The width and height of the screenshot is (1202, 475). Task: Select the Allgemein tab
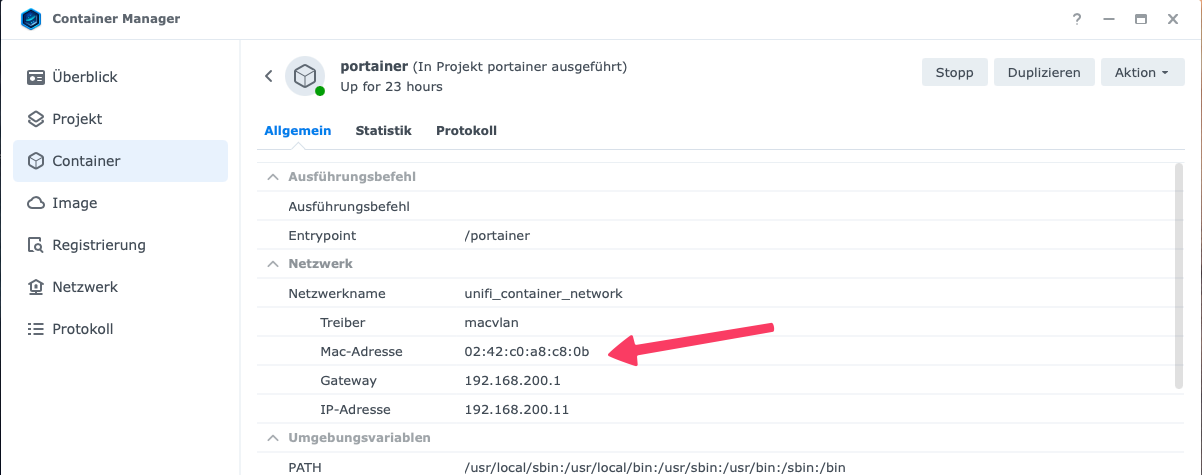[x=297, y=131]
